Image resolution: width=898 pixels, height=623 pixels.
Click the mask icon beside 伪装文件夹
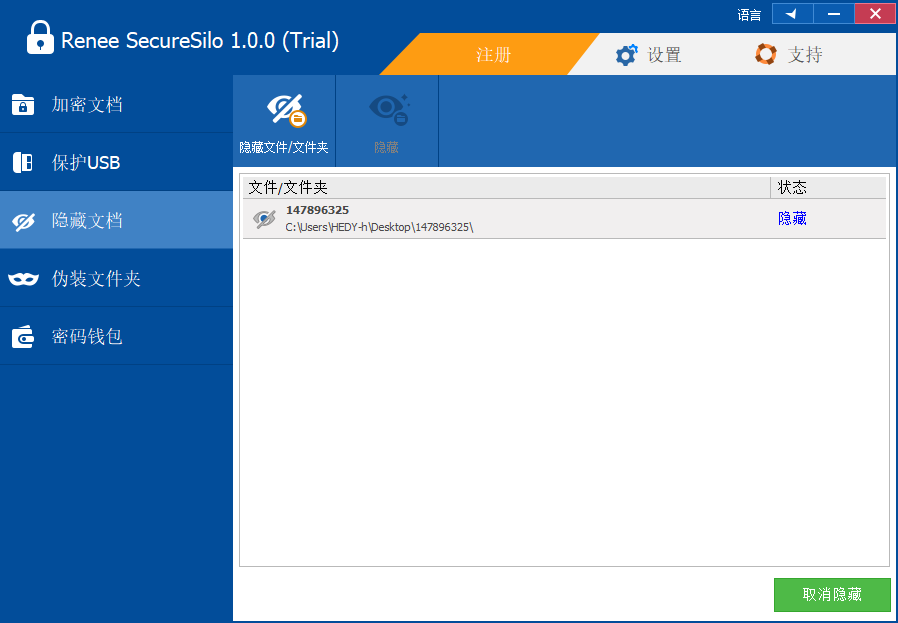coord(23,279)
